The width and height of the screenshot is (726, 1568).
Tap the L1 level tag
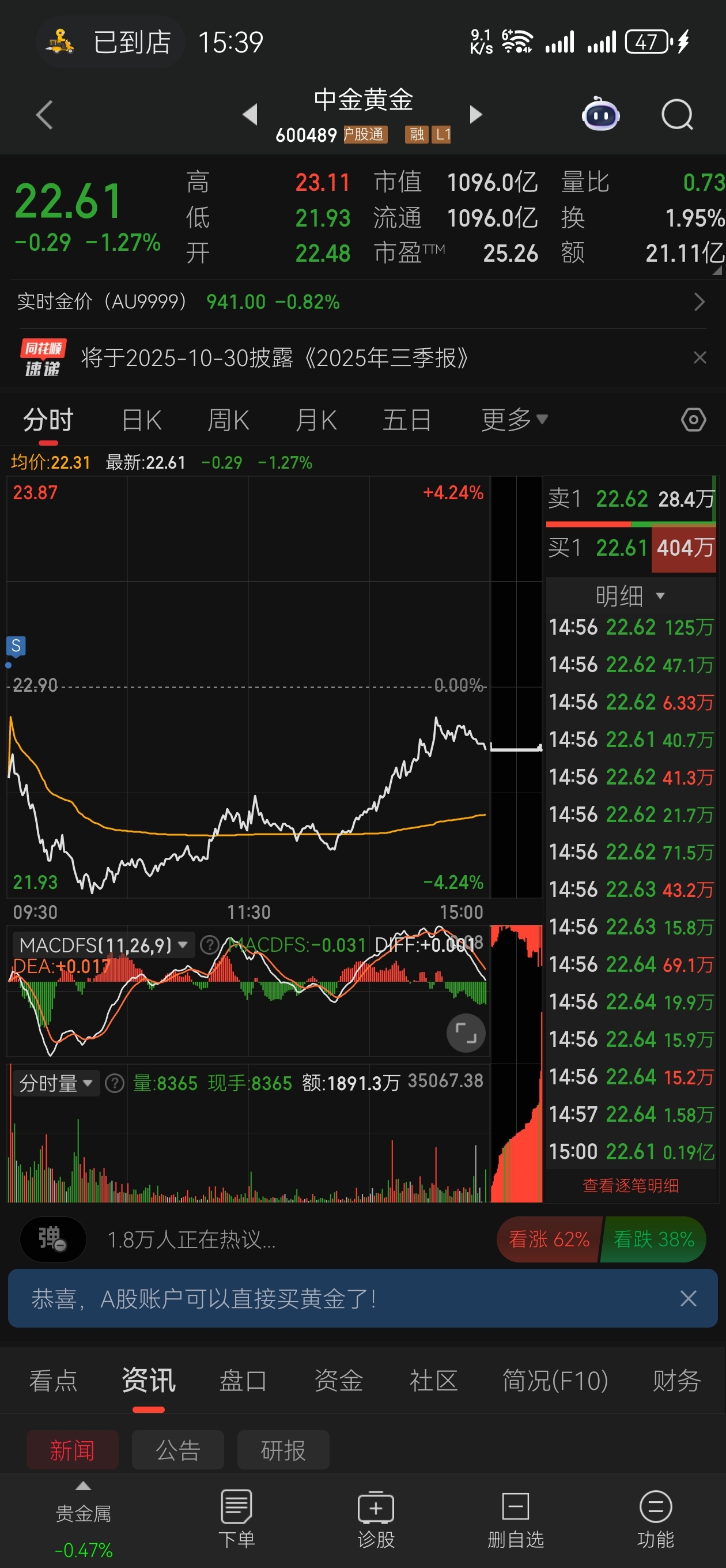(x=441, y=134)
